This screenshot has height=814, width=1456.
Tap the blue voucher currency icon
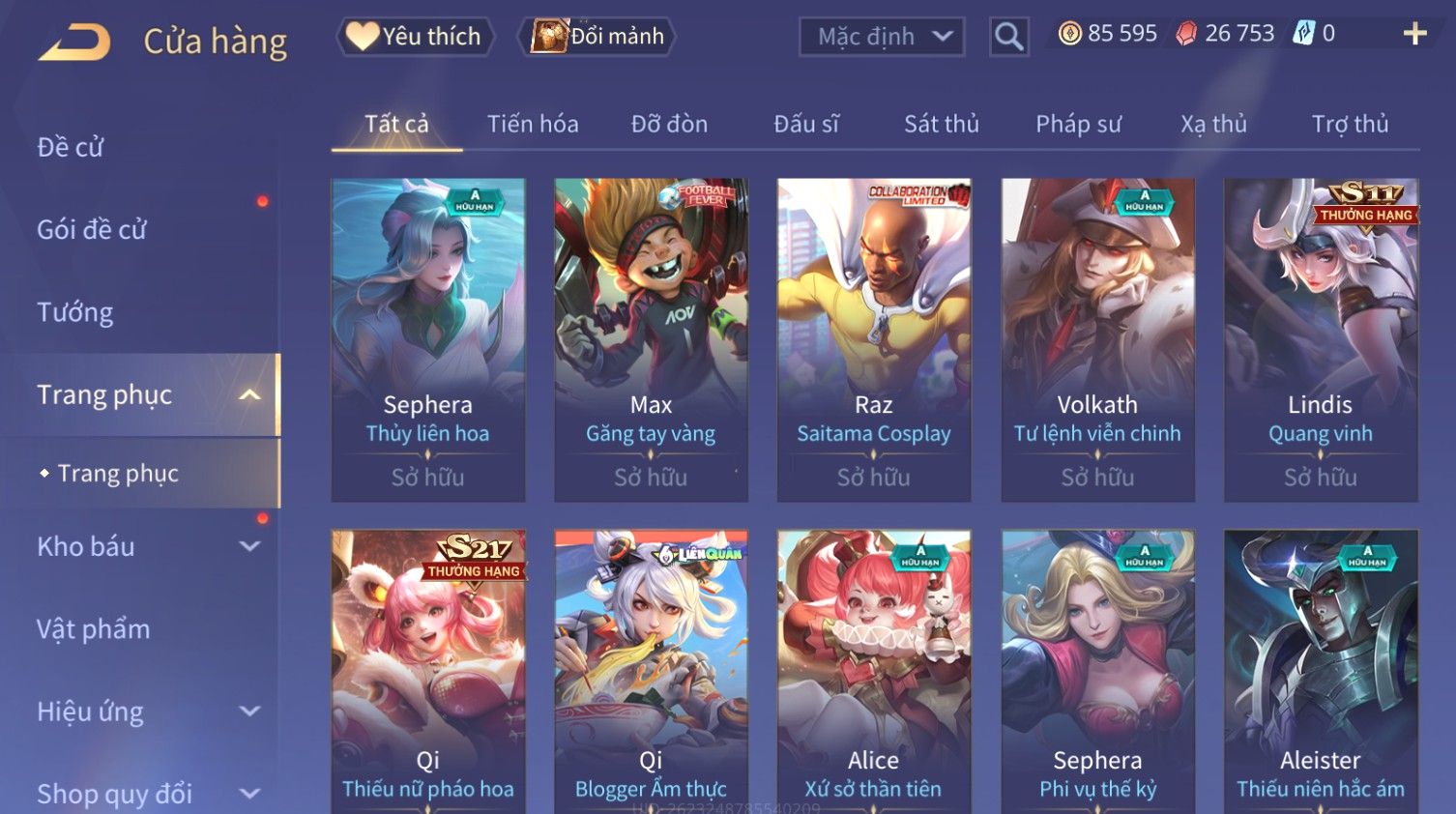1304,34
